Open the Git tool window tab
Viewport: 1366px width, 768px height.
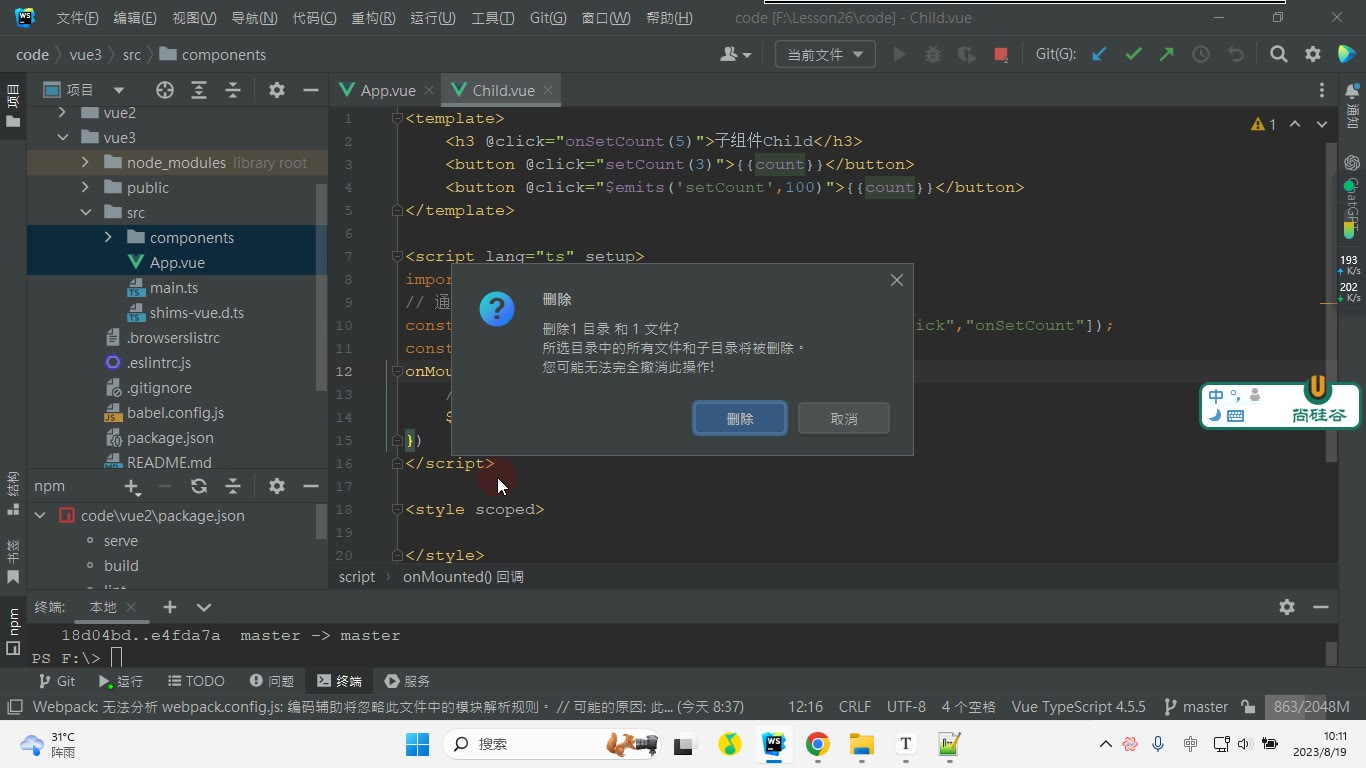tap(57, 681)
